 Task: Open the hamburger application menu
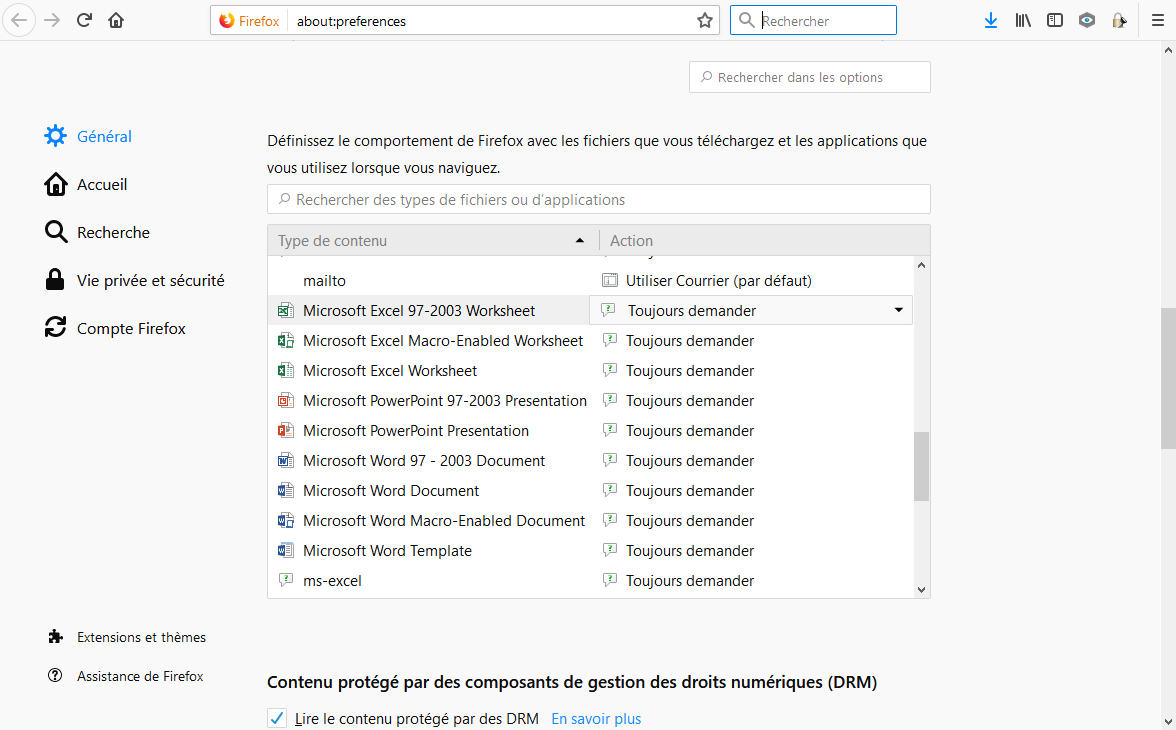click(x=1157, y=20)
